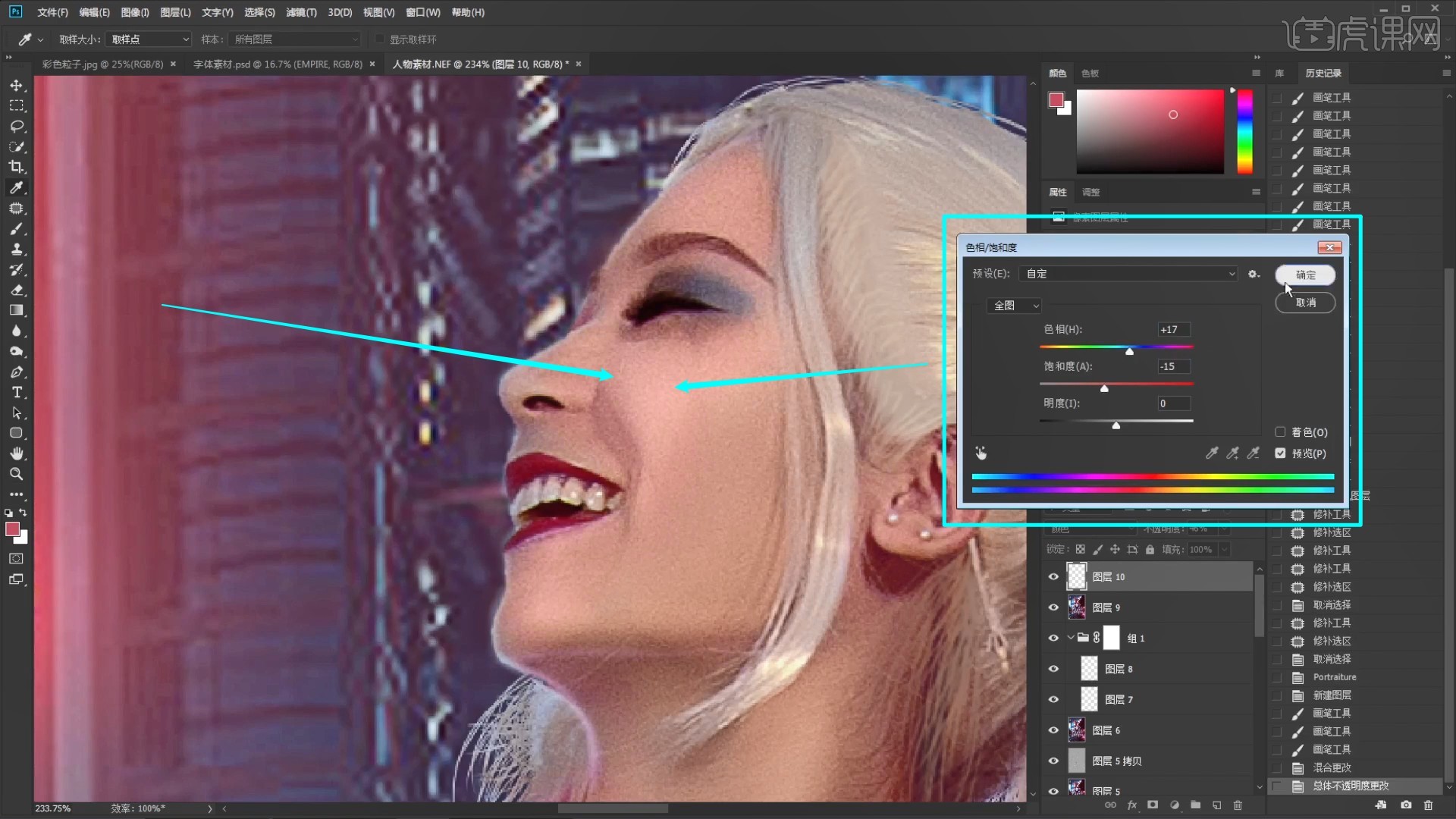
Task: Select the Crop tool
Action: click(x=16, y=167)
